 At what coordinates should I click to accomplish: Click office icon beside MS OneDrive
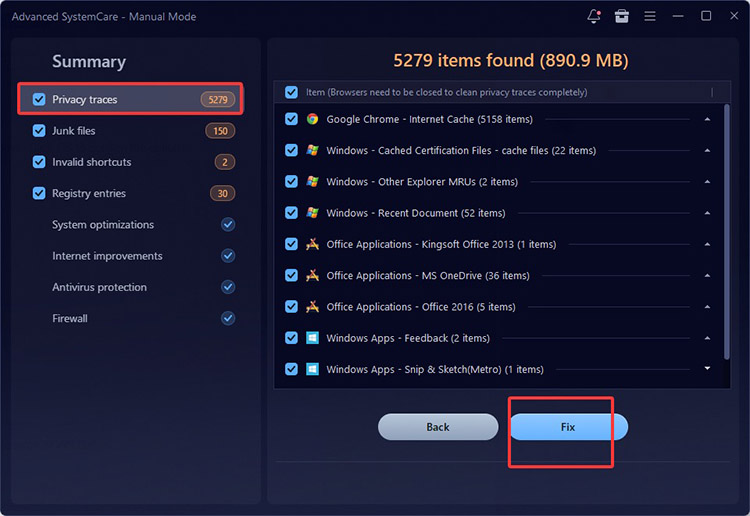312,275
